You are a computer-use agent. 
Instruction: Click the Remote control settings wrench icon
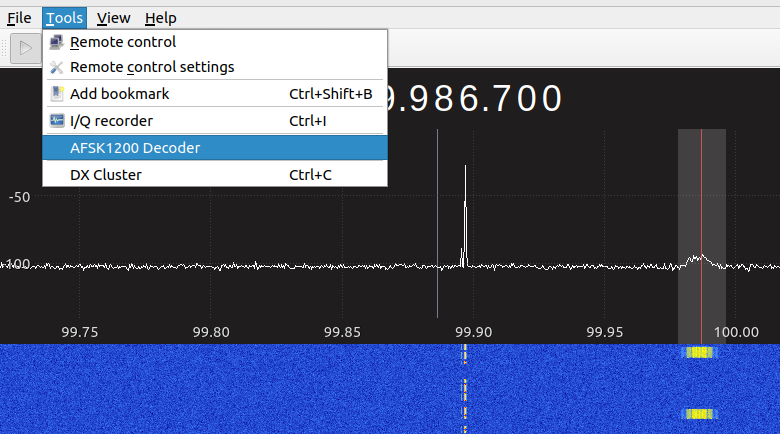[x=57, y=67]
